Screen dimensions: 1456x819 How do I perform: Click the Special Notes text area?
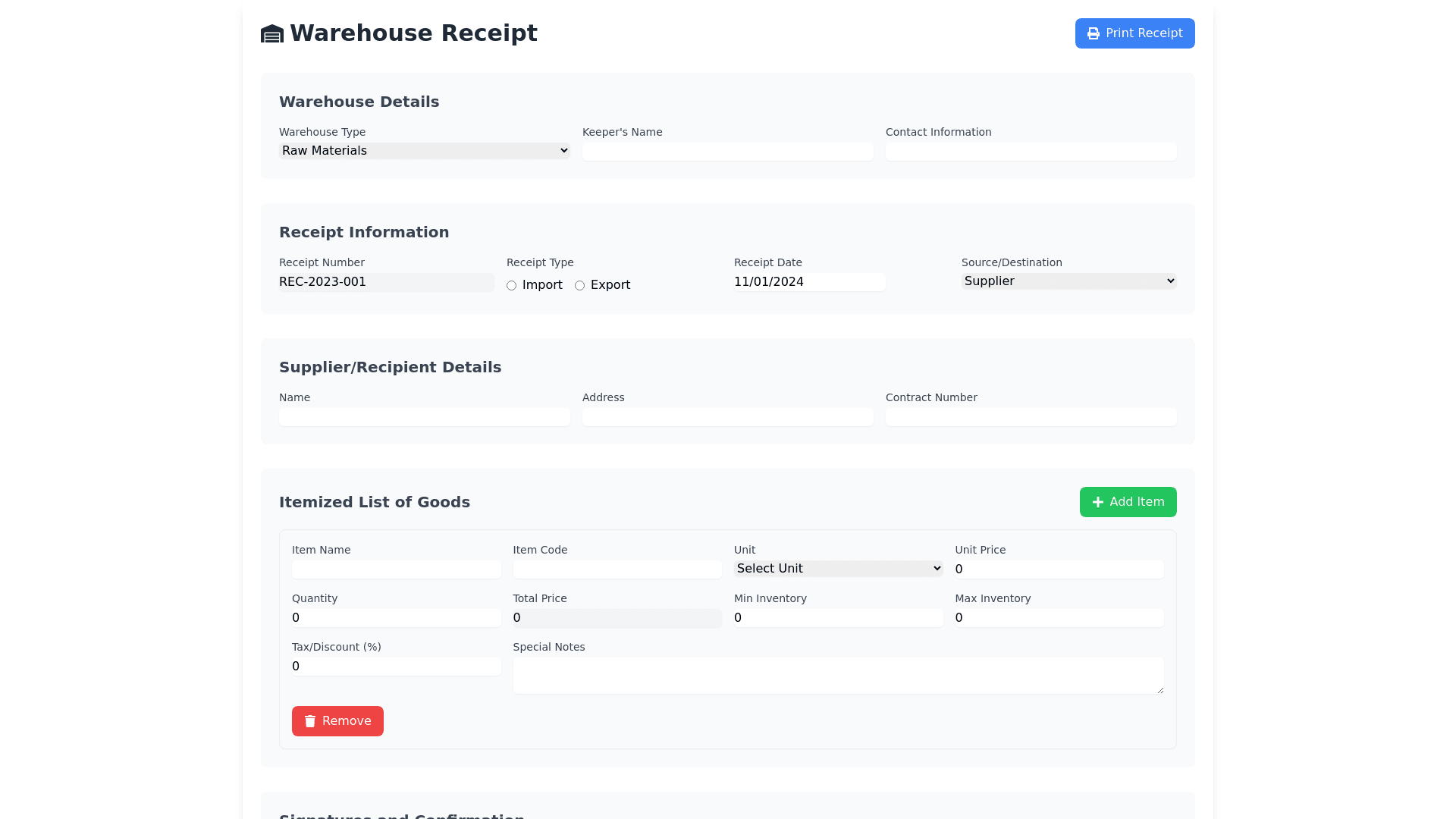click(x=837, y=675)
